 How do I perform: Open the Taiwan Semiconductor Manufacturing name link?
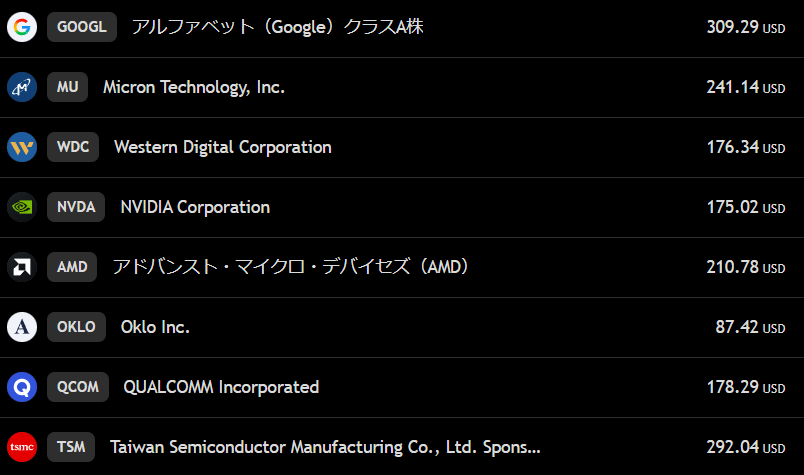[325, 447]
